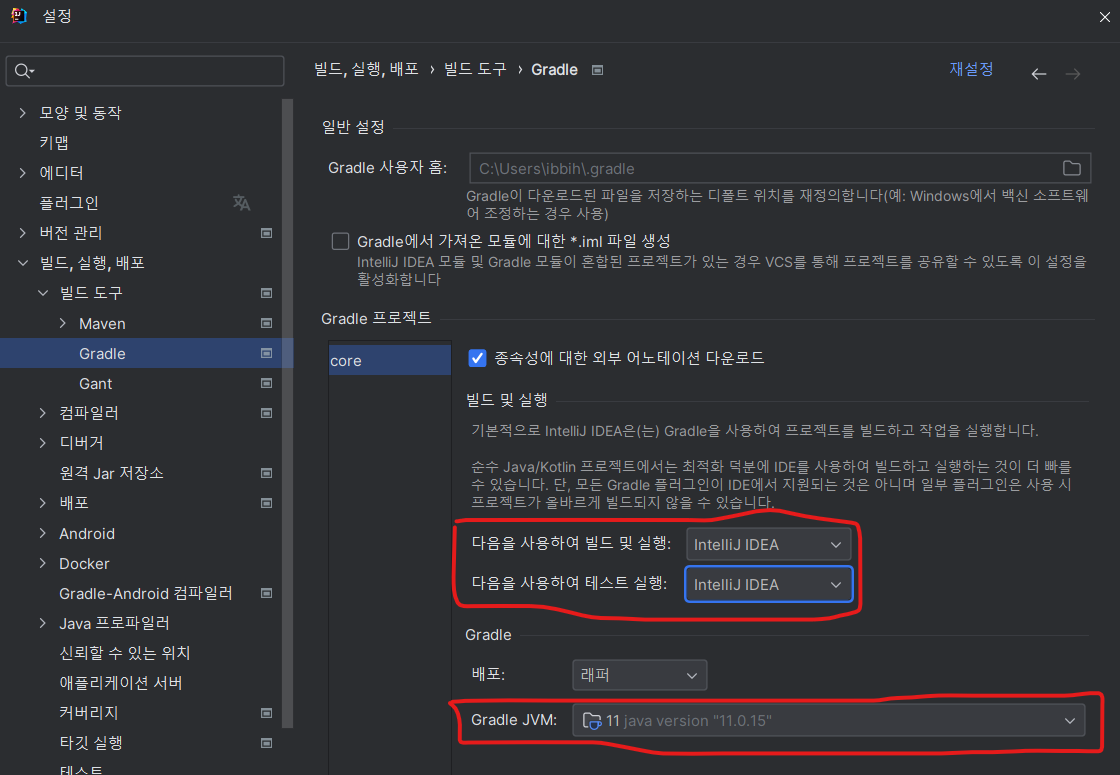This screenshot has height=775, width=1120.
Task: Select core project in Gradle 프로젝트 list
Action: point(390,361)
